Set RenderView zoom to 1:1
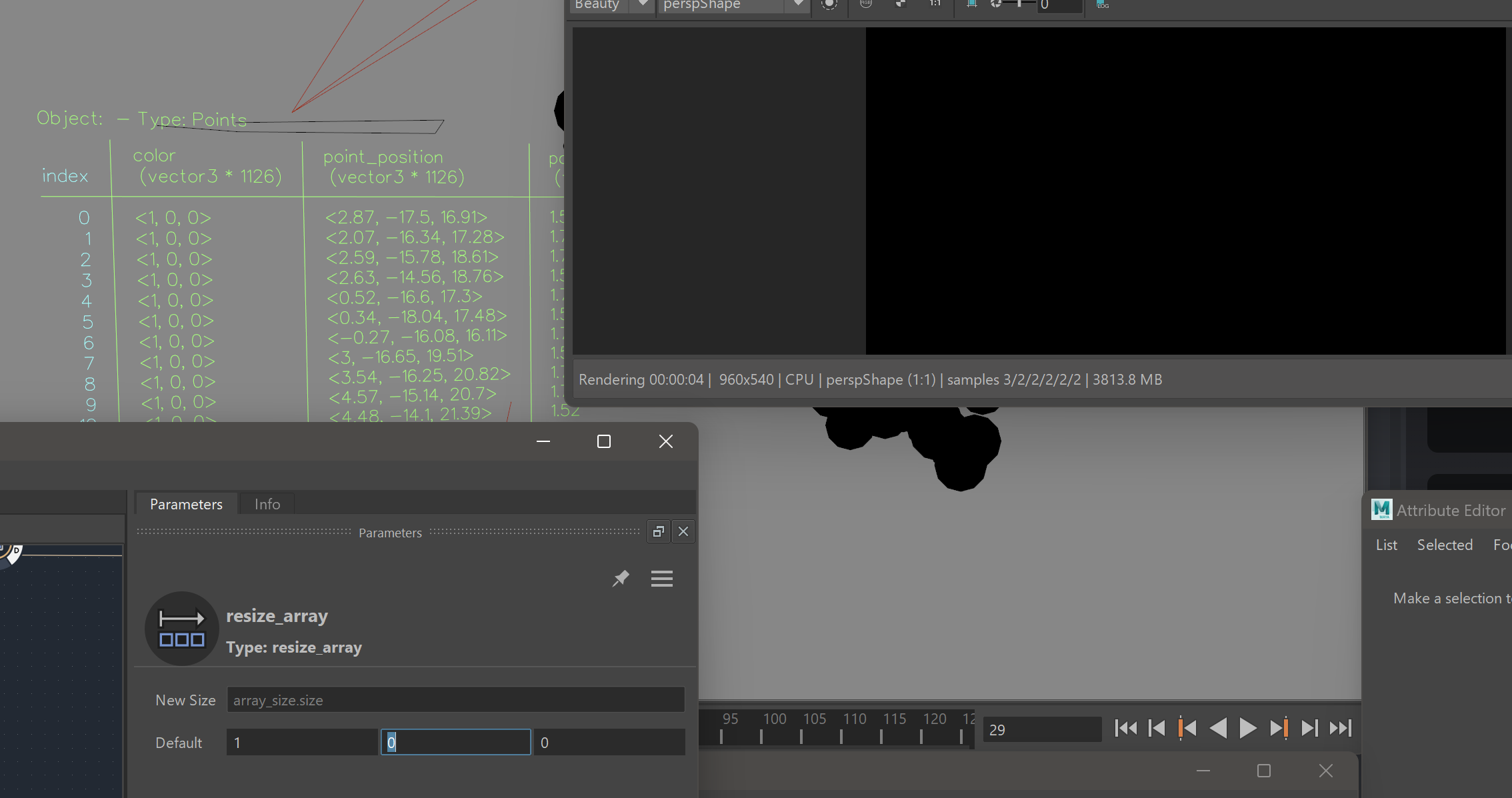The width and height of the screenshot is (1512, 798). 935,3
